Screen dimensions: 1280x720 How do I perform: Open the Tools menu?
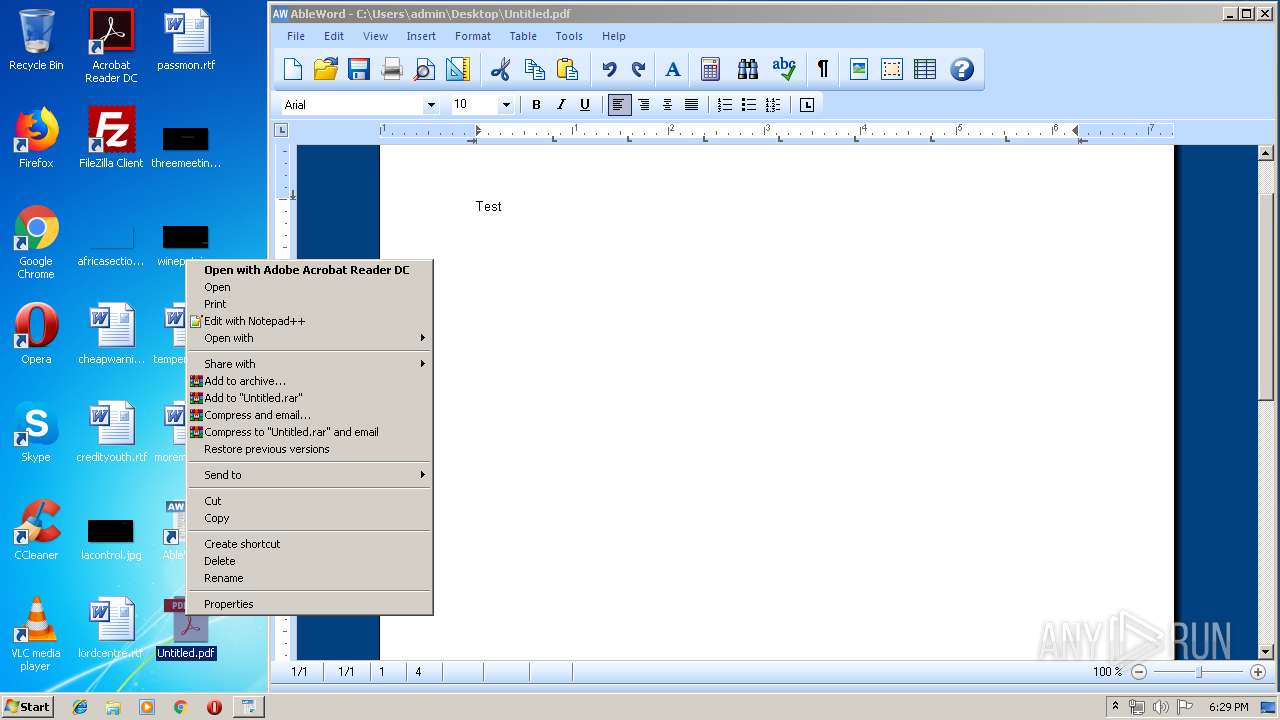569,36
